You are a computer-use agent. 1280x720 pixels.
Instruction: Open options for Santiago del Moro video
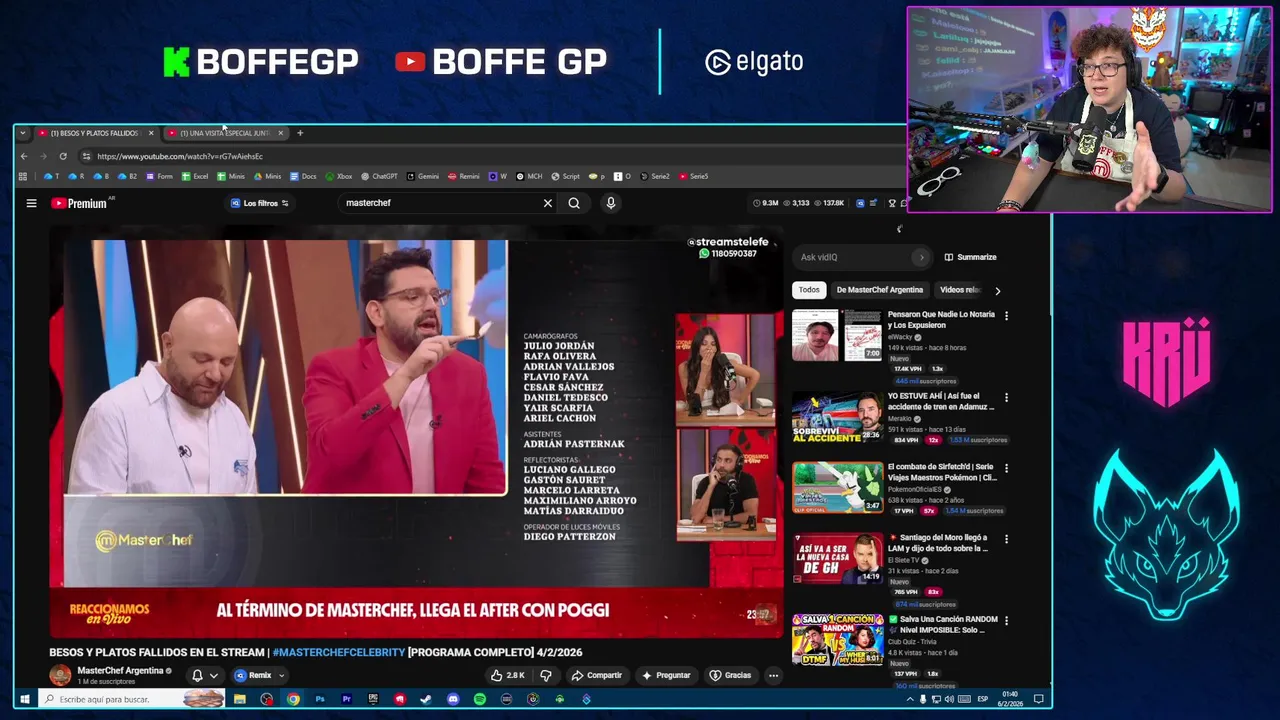pyautogui.click(x=1006, y=539)
